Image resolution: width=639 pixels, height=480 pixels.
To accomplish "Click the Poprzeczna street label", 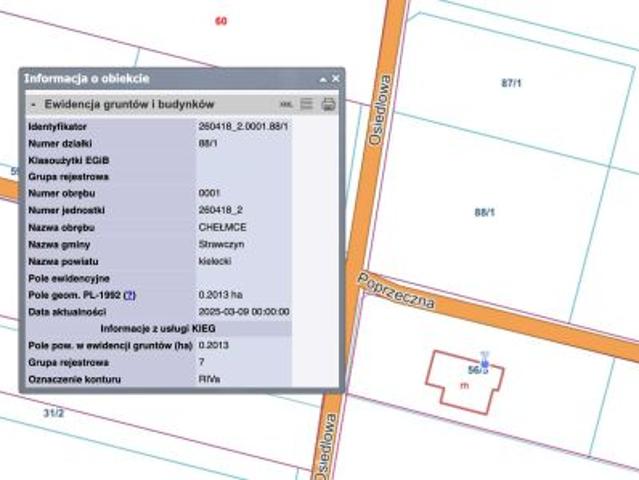I will [x=396, y=291].
